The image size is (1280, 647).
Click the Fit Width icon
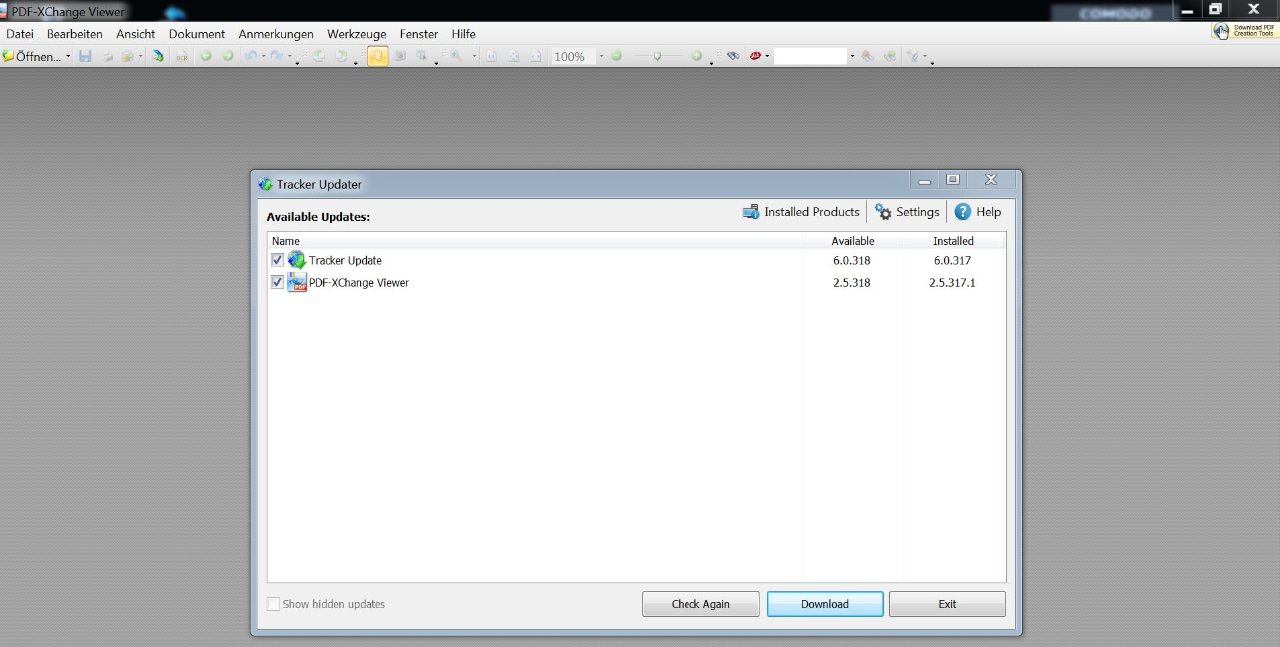point(536,56)
